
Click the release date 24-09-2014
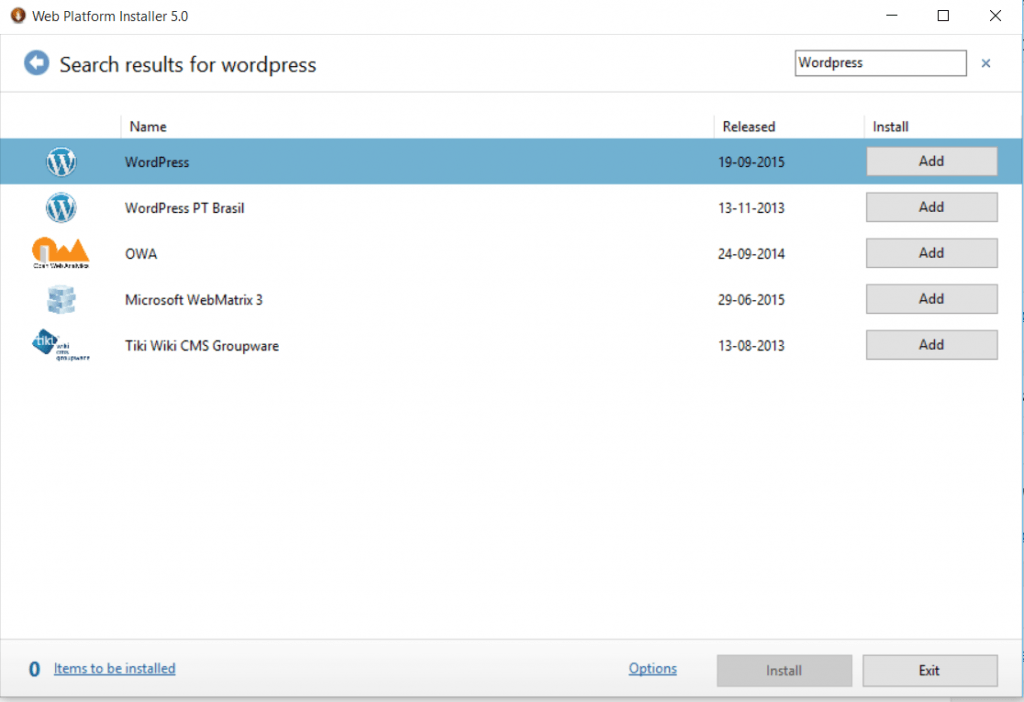click(751, 254)
